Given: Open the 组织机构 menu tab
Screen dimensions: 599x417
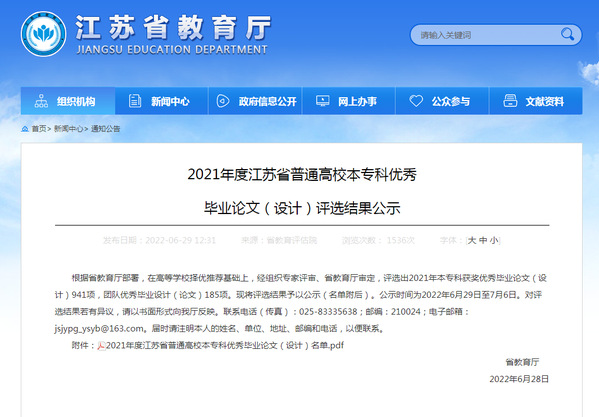Looking at the screenshot, I should tap(68, 101).
